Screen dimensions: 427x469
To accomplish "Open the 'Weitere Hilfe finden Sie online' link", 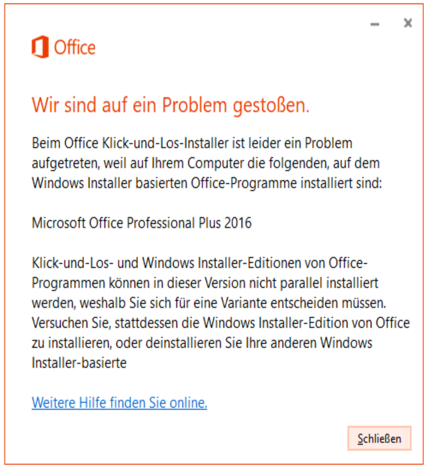I will click(119, 403).
